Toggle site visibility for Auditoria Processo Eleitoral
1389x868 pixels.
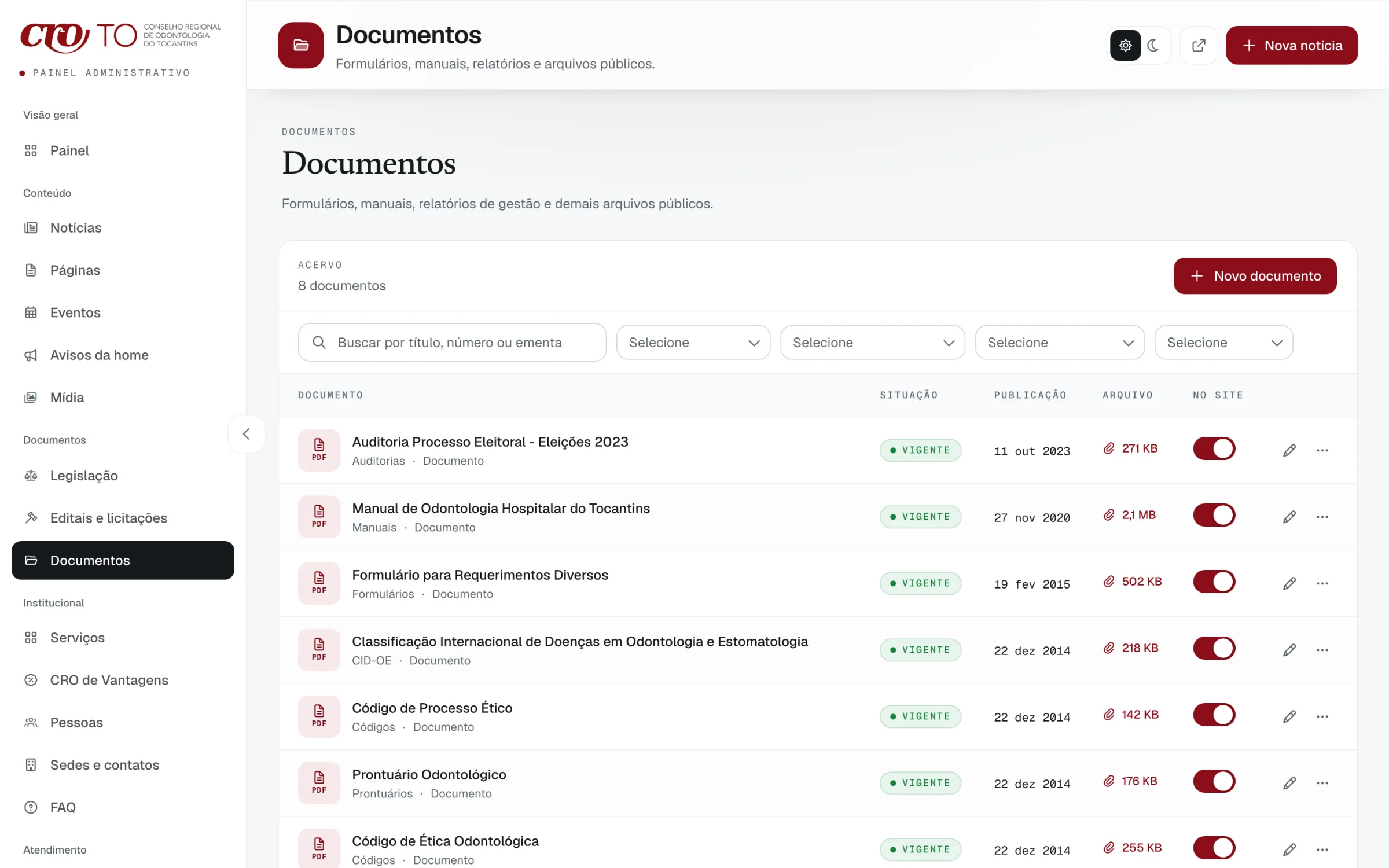(1214, 449)
